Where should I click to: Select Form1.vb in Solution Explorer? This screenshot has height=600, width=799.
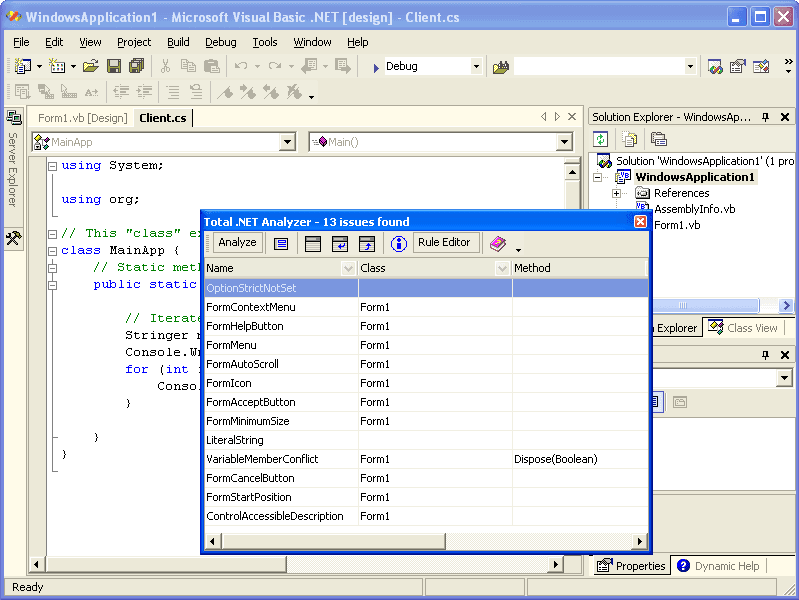[x=677, y=225]
